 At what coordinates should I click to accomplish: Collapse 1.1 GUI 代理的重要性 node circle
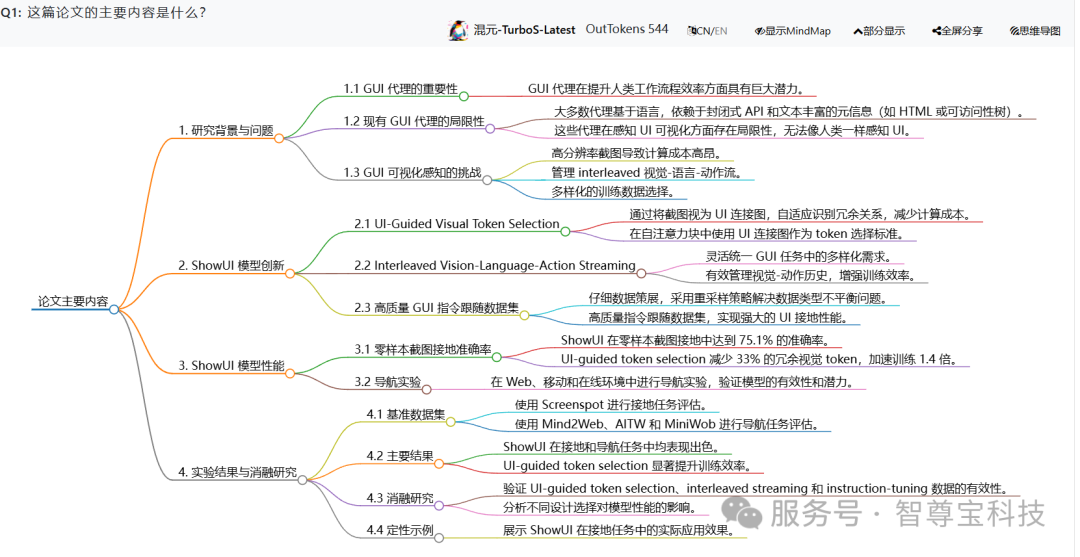(464, 96)
